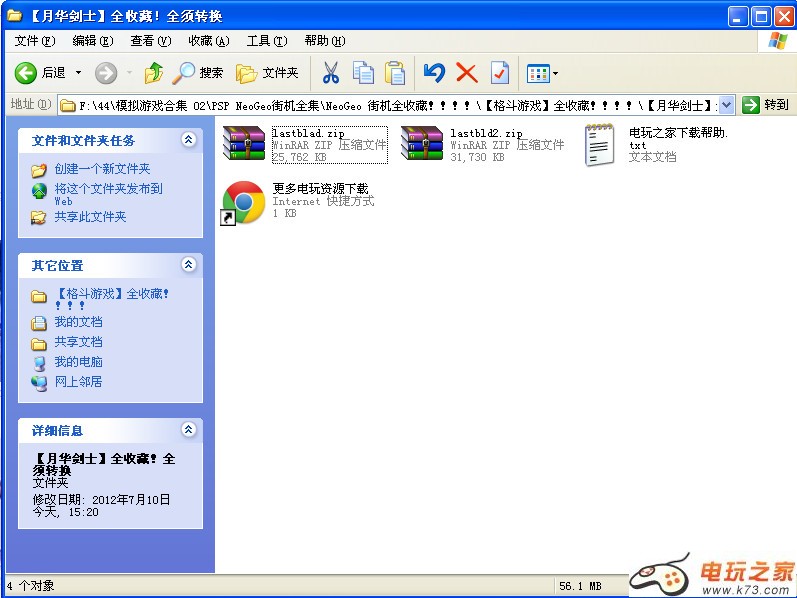Screen dimensions: 797x598
Task: Open the 文件(F) menu
Action: (x=35, y=41)
